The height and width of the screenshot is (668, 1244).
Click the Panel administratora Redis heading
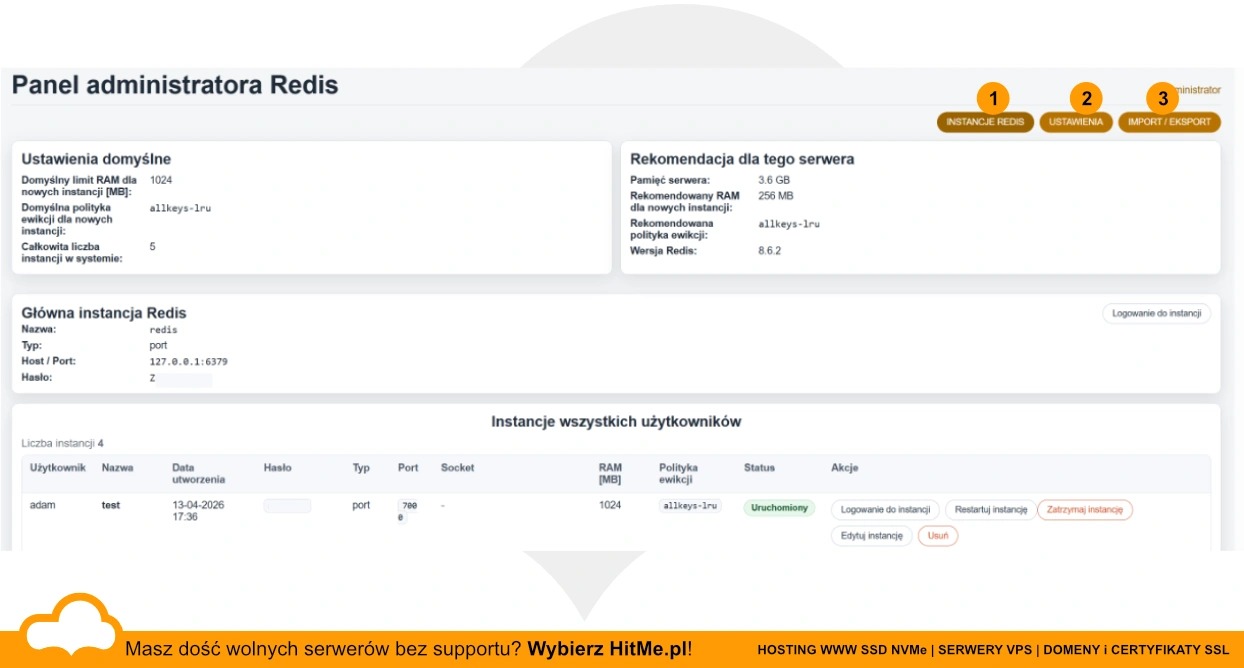pyautogui.click(x=175, y=85)
